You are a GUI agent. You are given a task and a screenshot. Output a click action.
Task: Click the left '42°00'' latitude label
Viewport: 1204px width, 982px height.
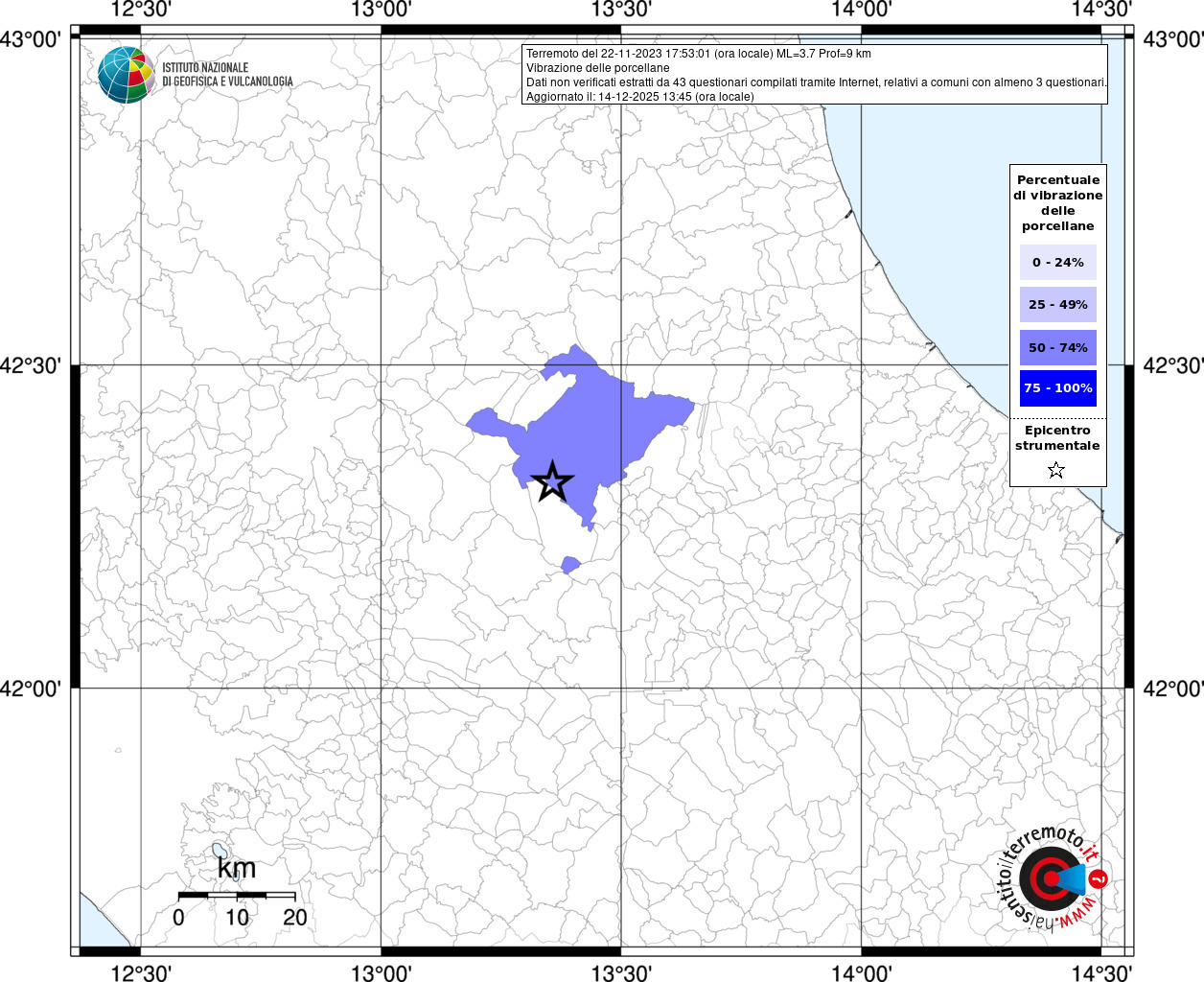click(x=32, y=689)
